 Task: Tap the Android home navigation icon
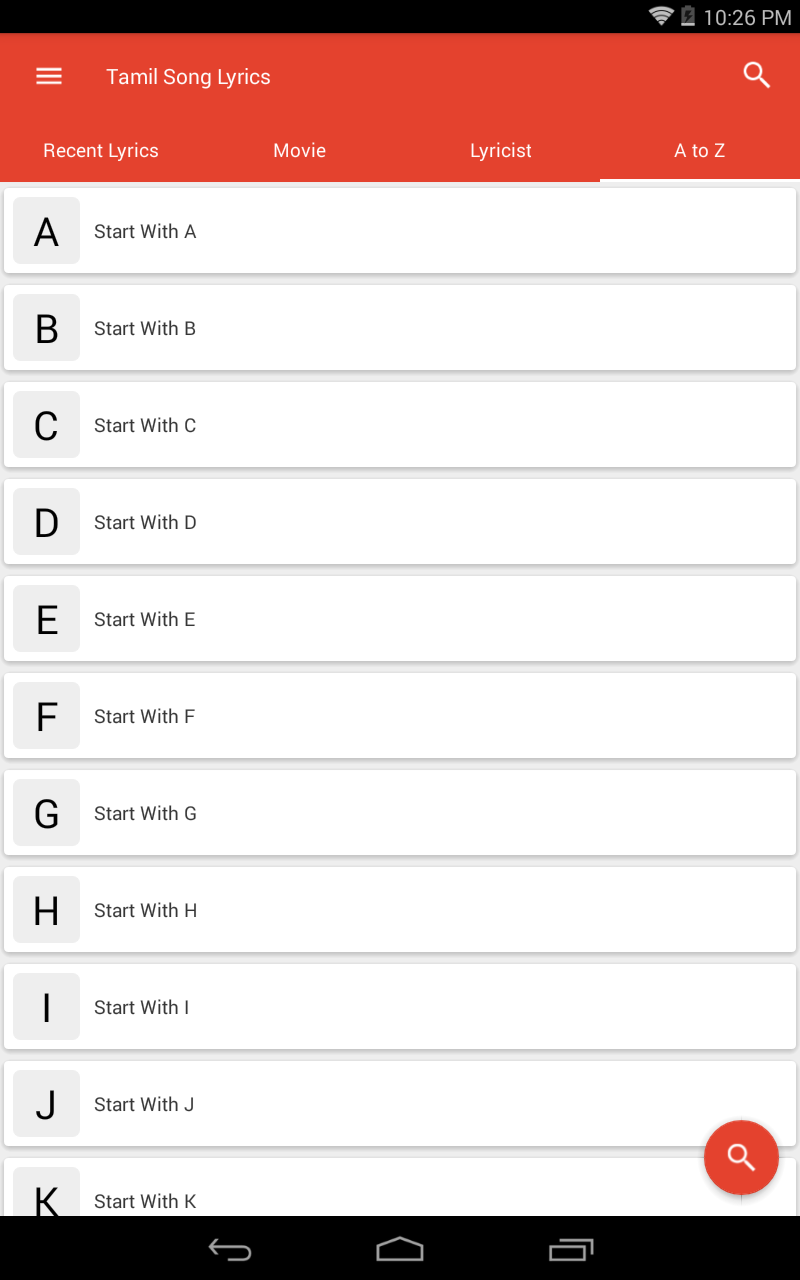400,1249
